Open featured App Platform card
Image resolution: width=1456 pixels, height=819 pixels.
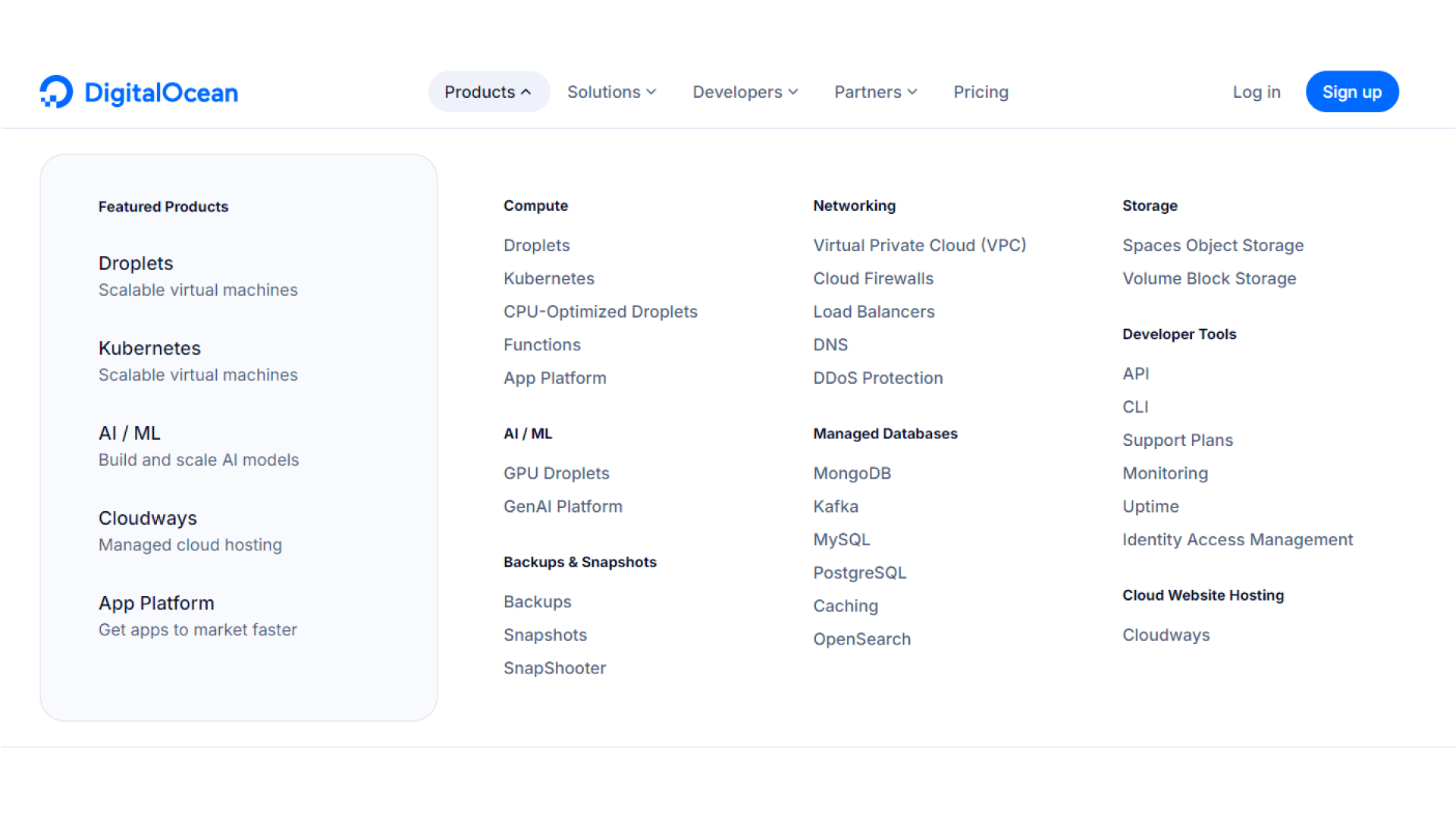198,616
